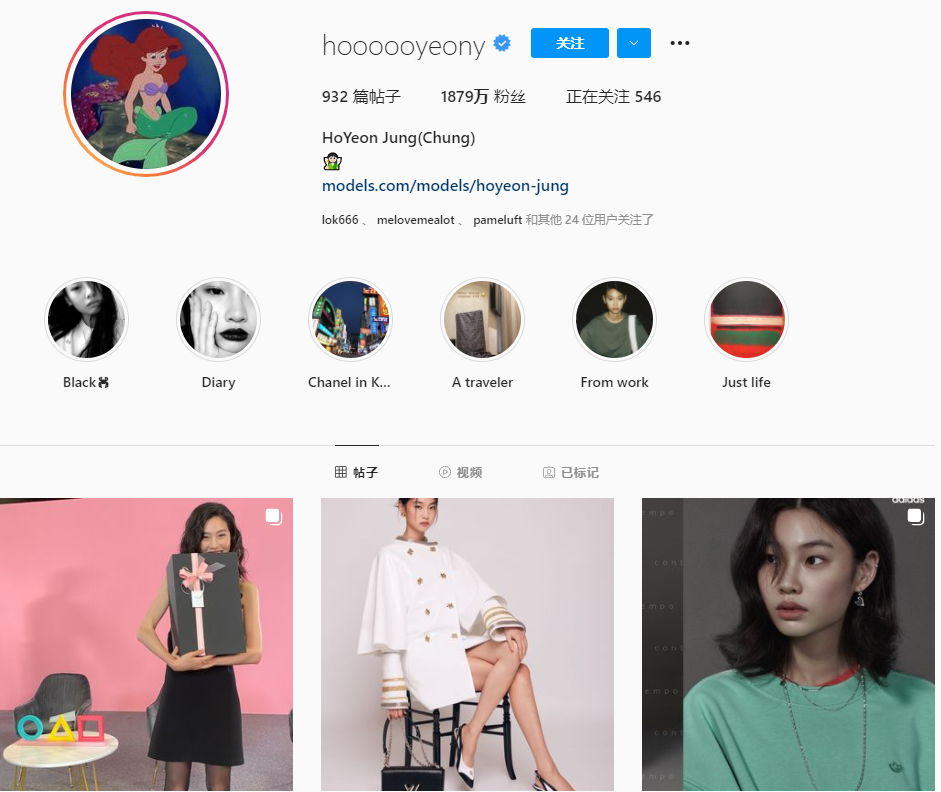Open the pameluft mutual follower profile
The height and width of the screenshot is (792, 941).
pos(498,220)
